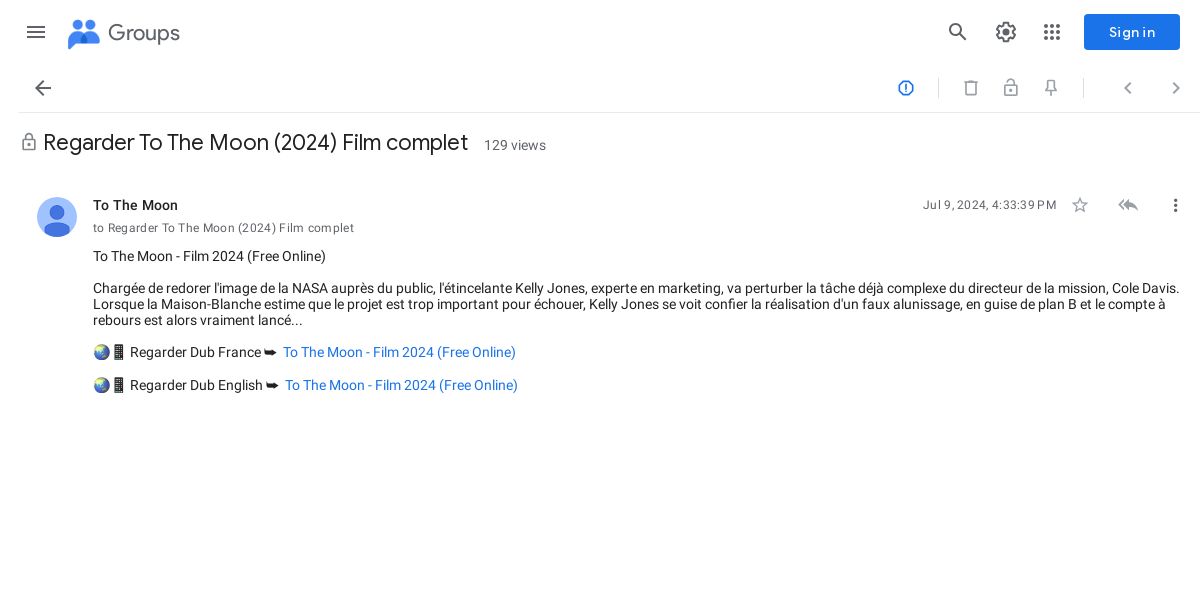Click the delete trash can icon
This screenshot has width=1200, height=600.
click(x=971, y=88)
